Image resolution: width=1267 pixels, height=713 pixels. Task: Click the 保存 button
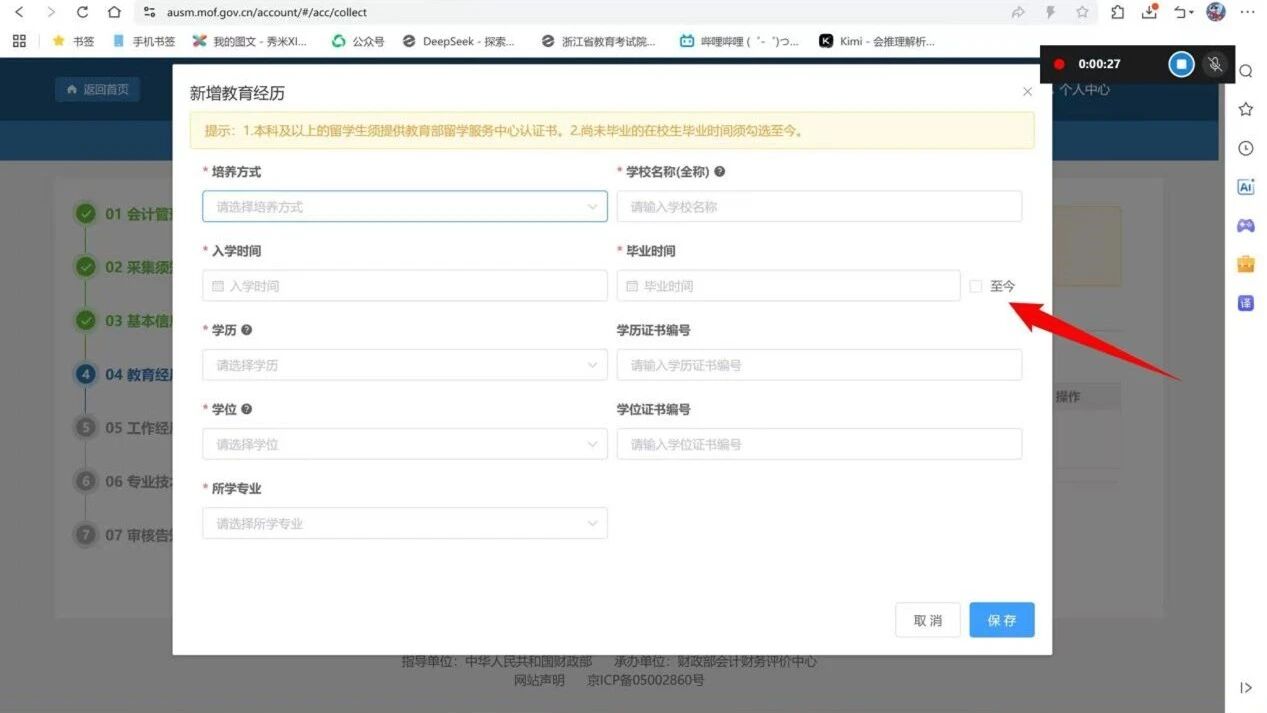tap(1001, 620)
